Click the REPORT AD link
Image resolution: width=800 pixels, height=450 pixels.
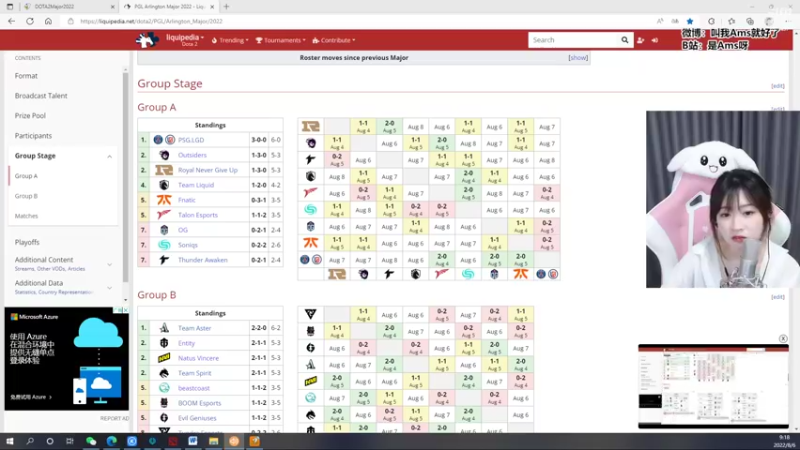[x=114, y=418]
